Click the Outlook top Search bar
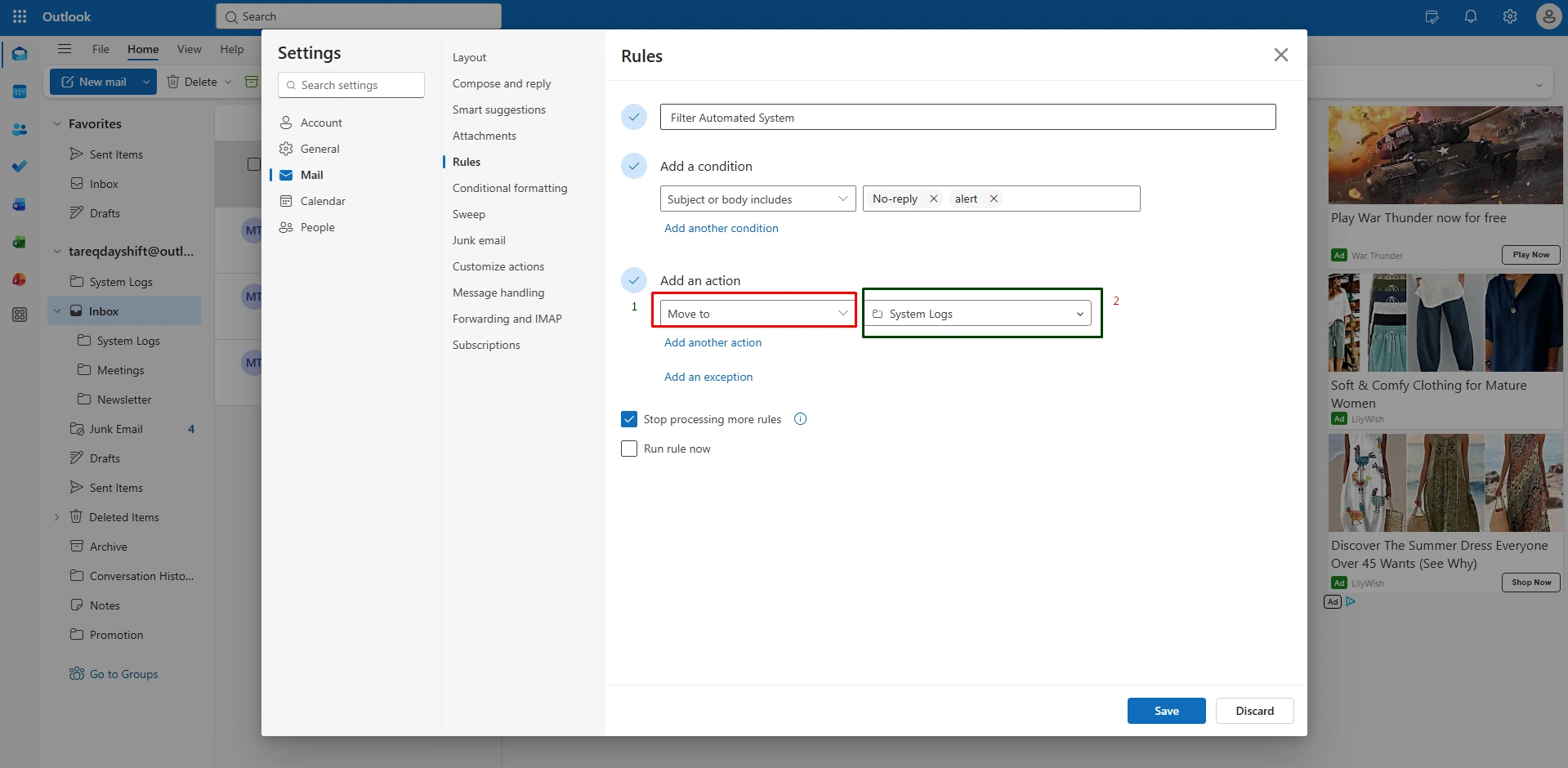Image resolution: width=1568 pixels, height=768 pixels. pyautogui.click(x=359, y=16)
